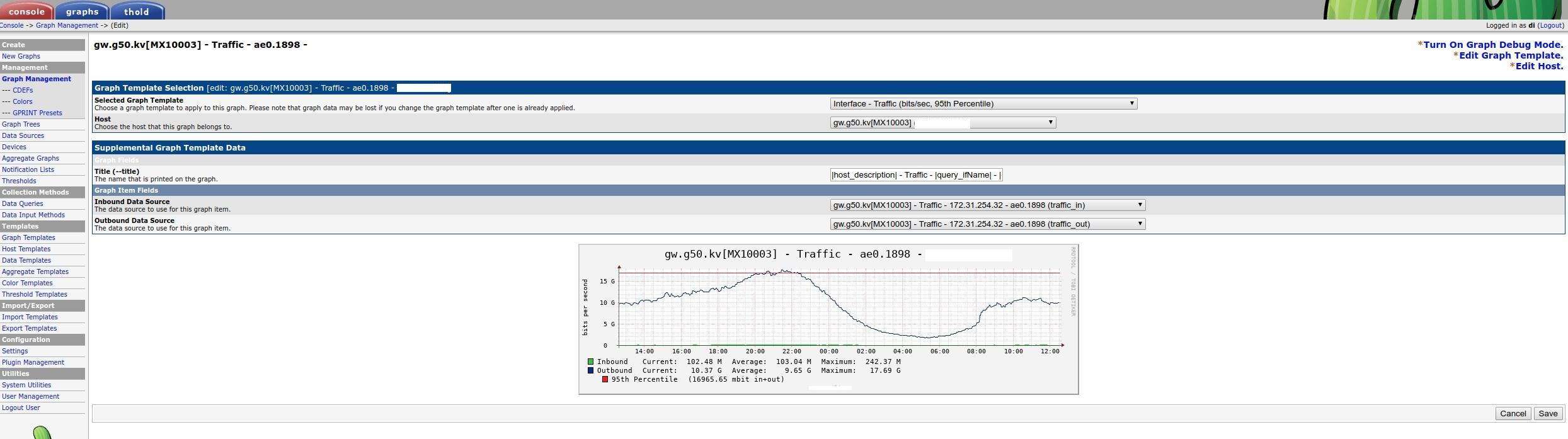The width and height of the screenshot is (1568, 439).
Task: Open Aggregate Templates sidebar item
Action: pyautogui.click(x=35, y=271)
